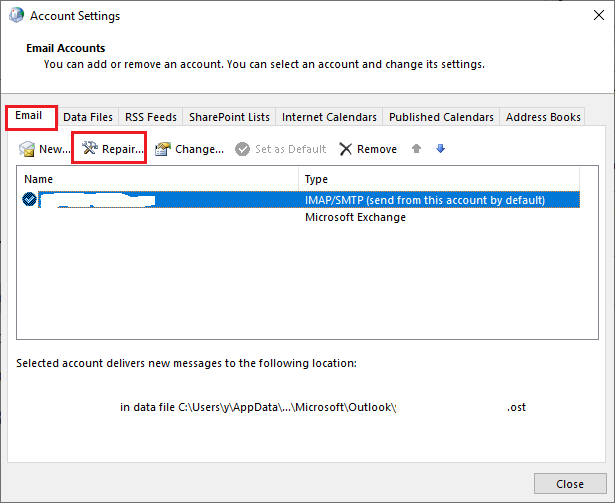Viewport: 615px width, 503px height.
Task: Click the Name column header
Action: [157, 179]
